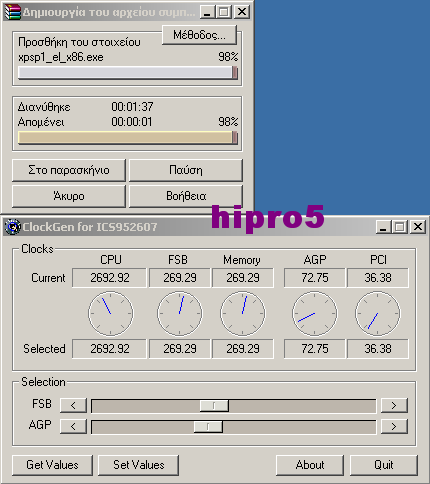This screenshot has height=484, width=430.
Task: Minimize the ClockGen window
Action: [x=383, y=227]
